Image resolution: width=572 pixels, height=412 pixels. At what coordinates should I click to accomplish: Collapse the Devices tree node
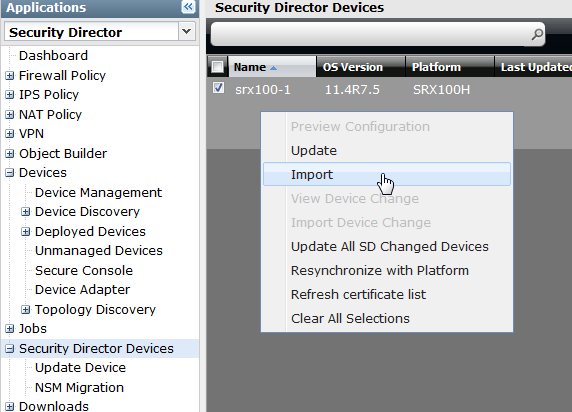click(x=10, y=173)
